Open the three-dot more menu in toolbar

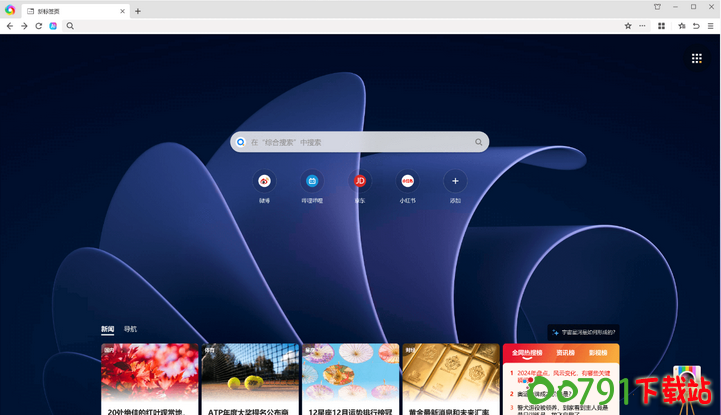coord(642,26)
